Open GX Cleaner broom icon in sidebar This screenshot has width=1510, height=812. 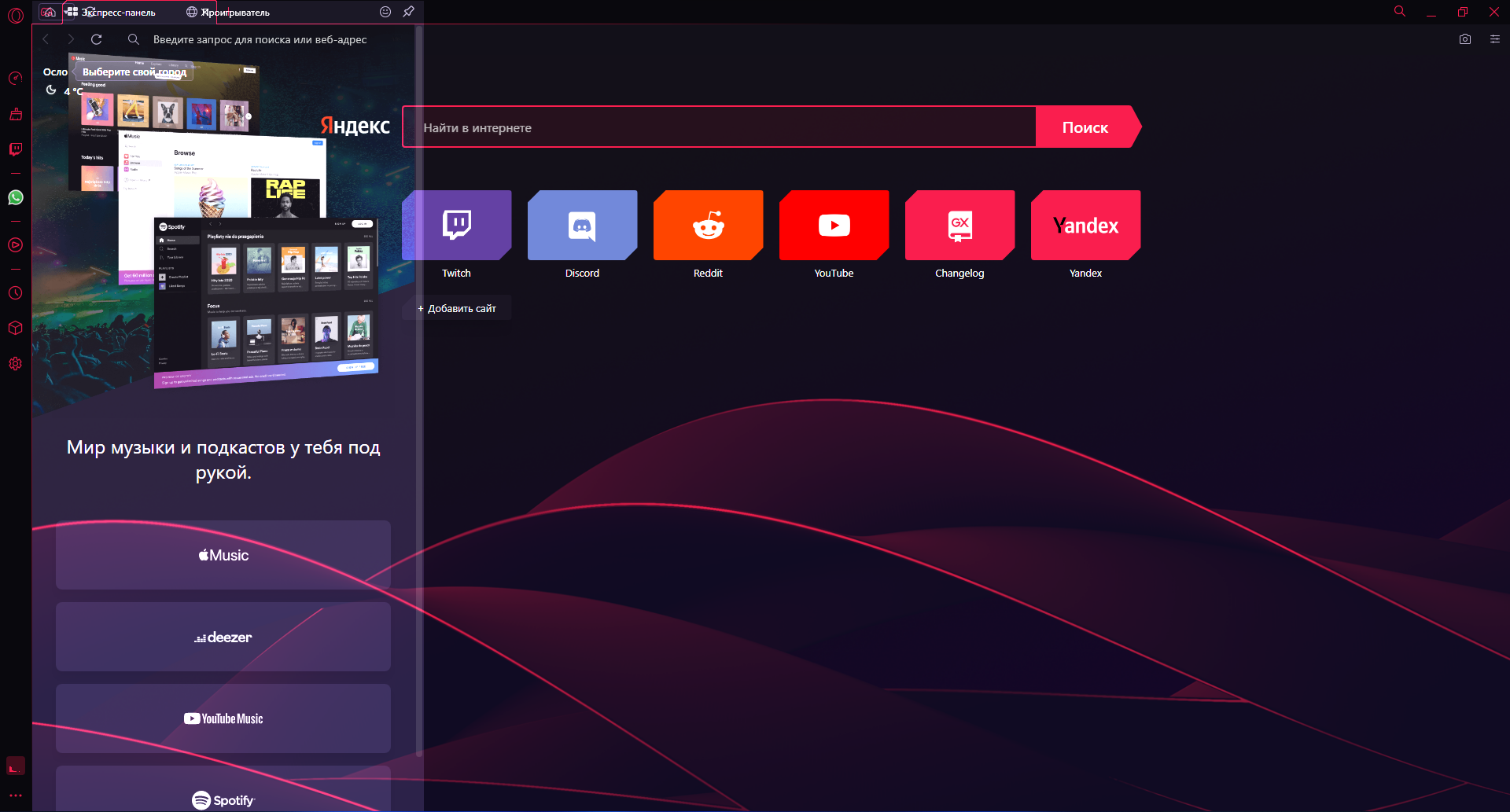15,115
